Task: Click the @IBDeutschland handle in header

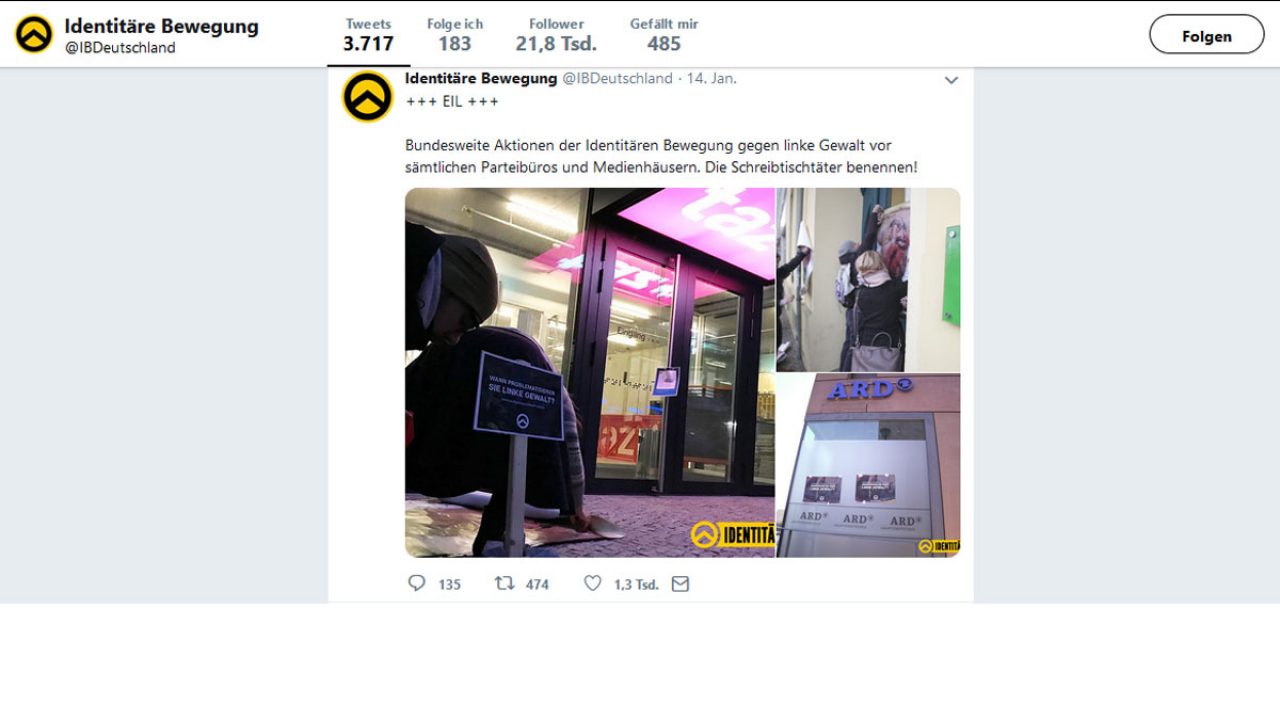Action: (120, 48)
